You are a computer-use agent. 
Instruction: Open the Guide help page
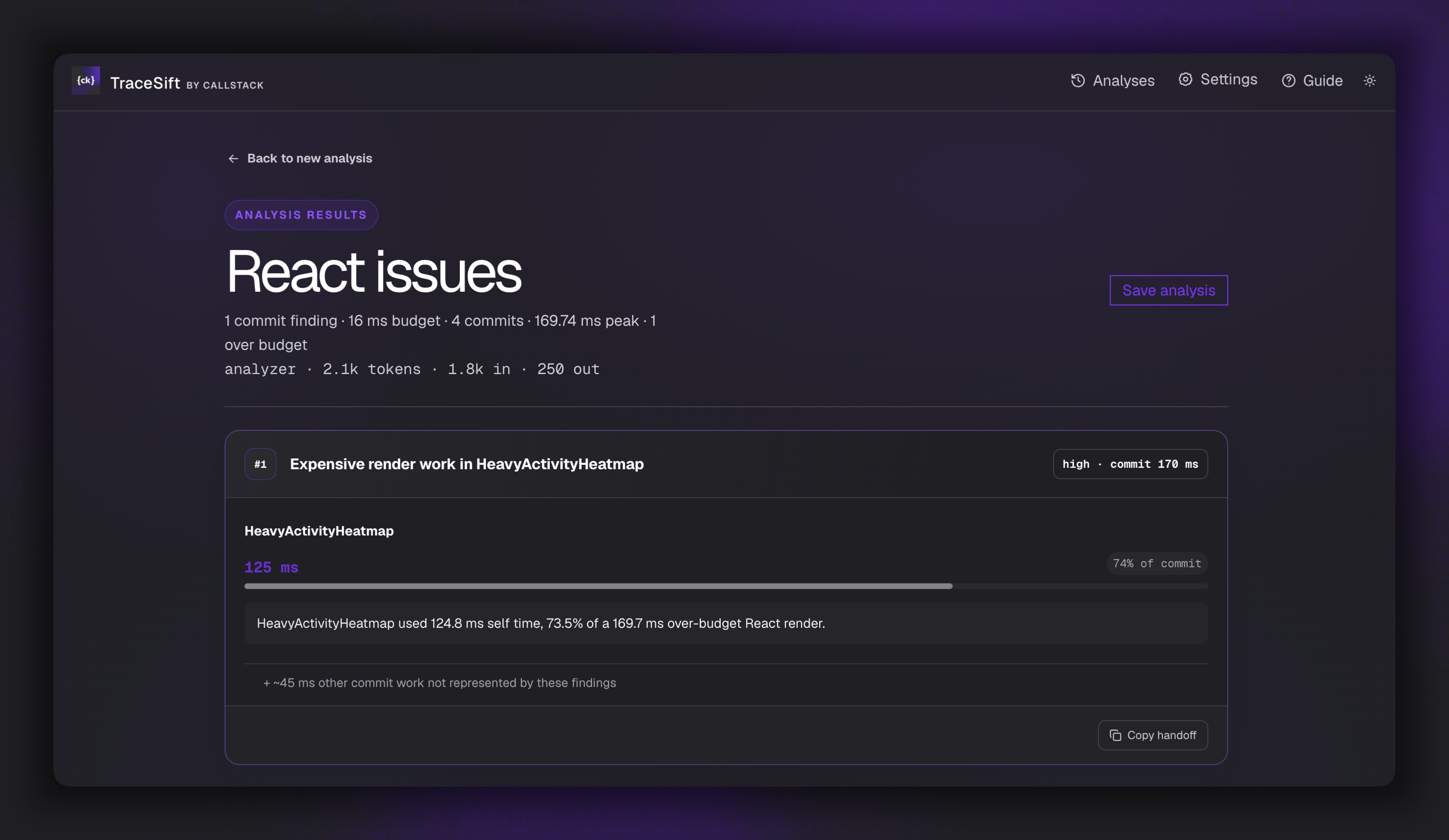pos(1312,80)
